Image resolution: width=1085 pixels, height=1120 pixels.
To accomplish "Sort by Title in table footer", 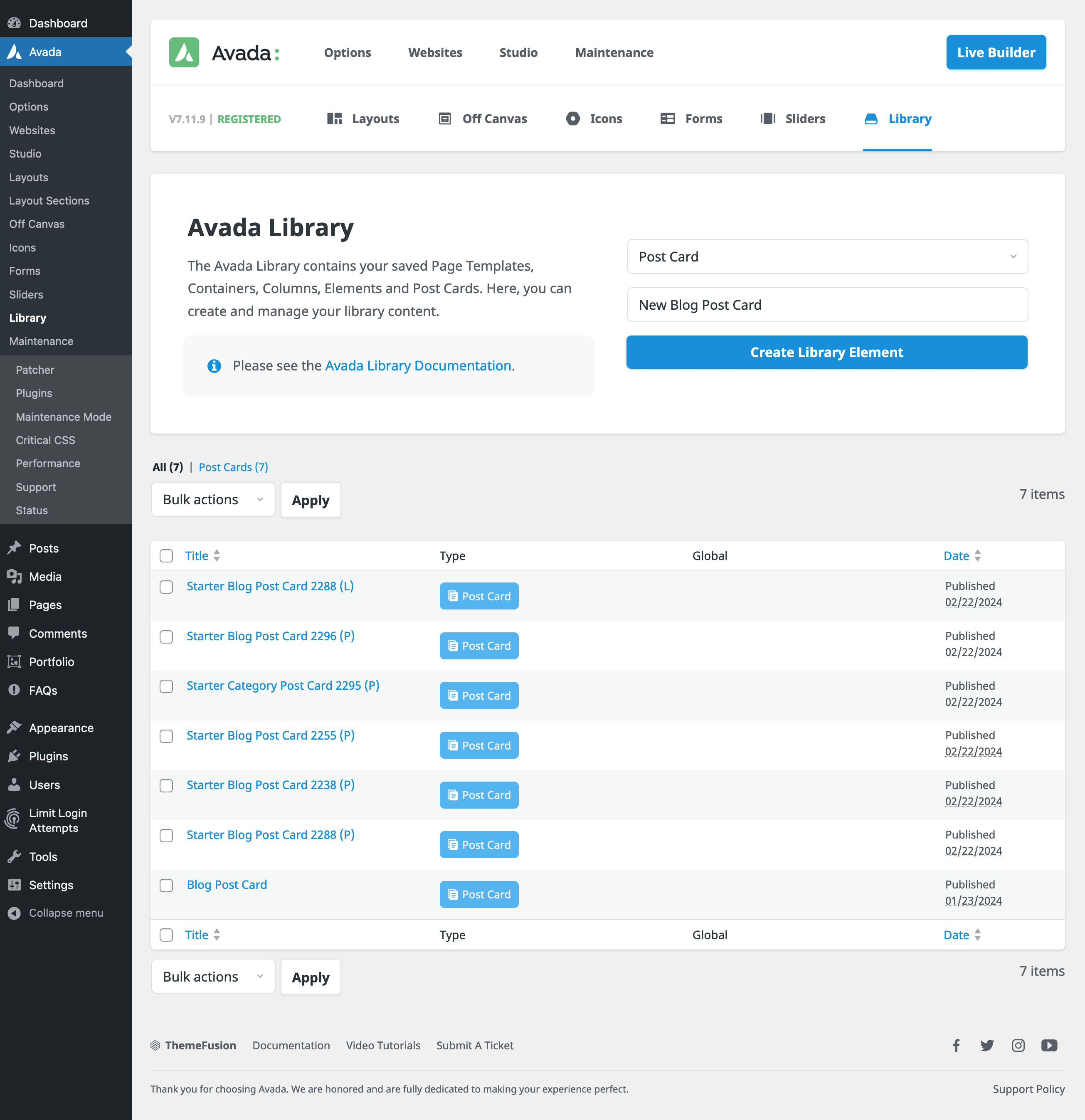I will pyautogui.click(x=202, y=935).
